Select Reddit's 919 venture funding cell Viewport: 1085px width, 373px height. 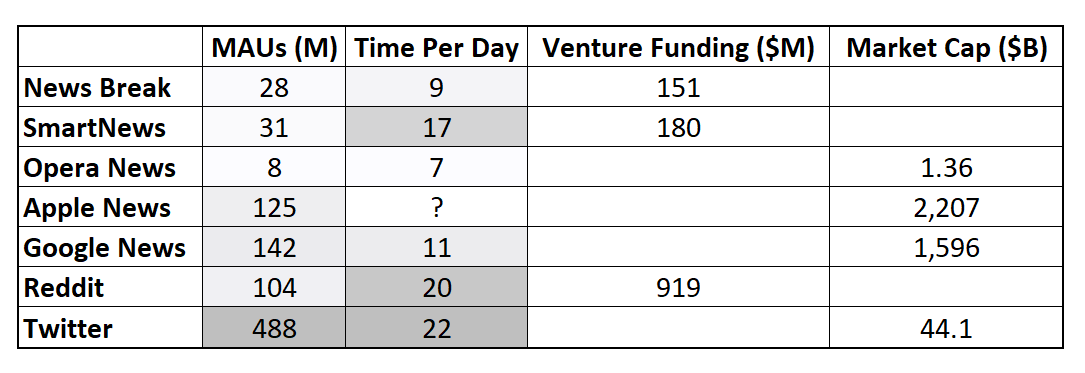(678, 286)
